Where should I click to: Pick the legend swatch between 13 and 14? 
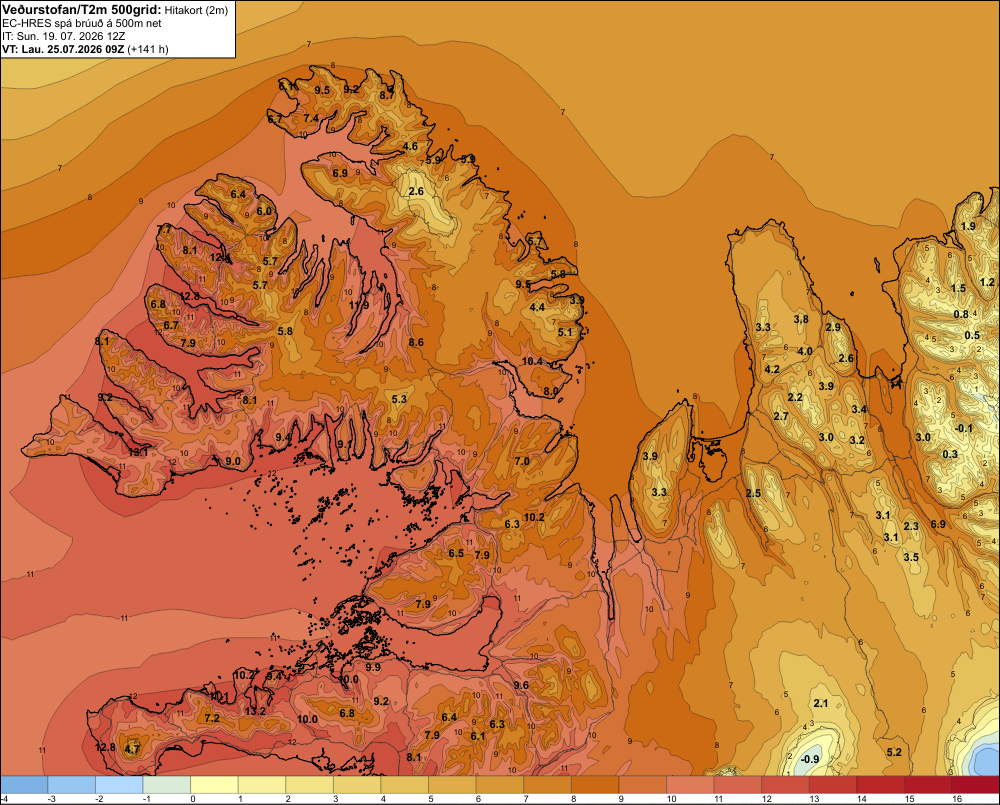click(x=834, y=785)
